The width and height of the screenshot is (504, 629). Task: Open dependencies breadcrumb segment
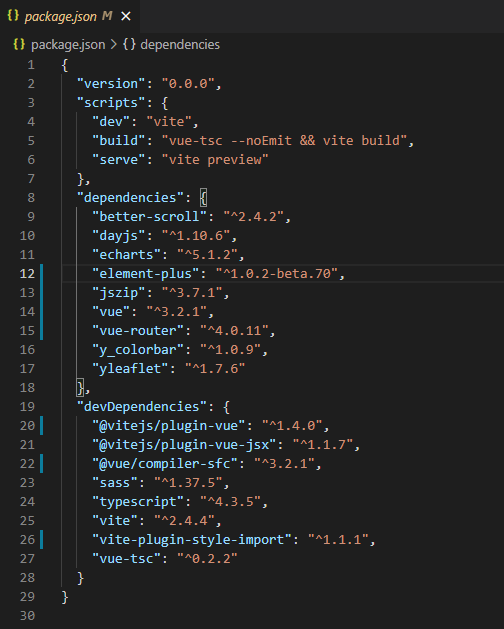180,44
